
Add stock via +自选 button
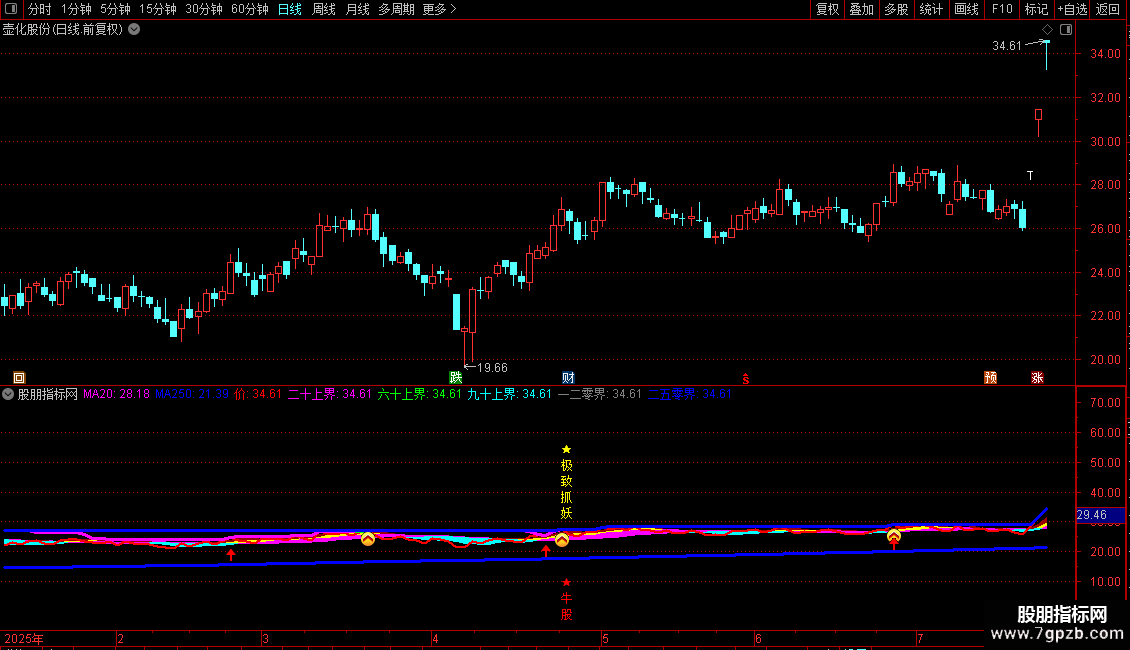1072,9
